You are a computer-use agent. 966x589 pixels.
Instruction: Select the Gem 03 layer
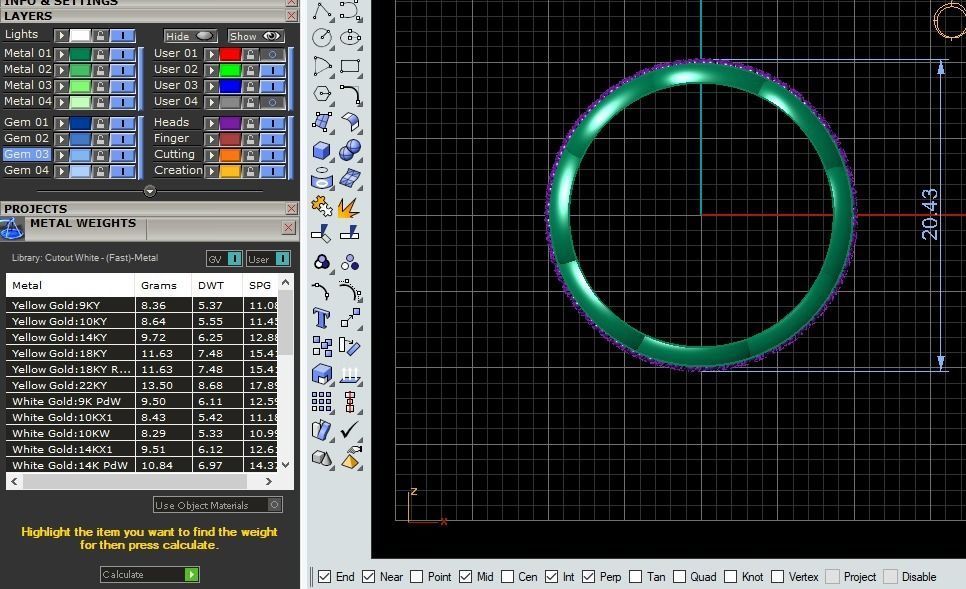pyautogui.click(x=26, y=154)
